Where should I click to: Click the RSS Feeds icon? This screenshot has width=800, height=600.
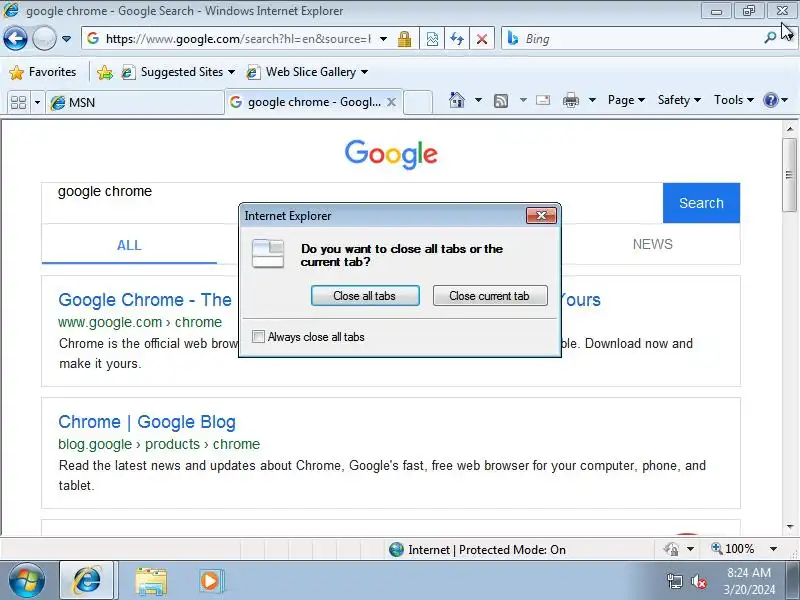[501, 101]
